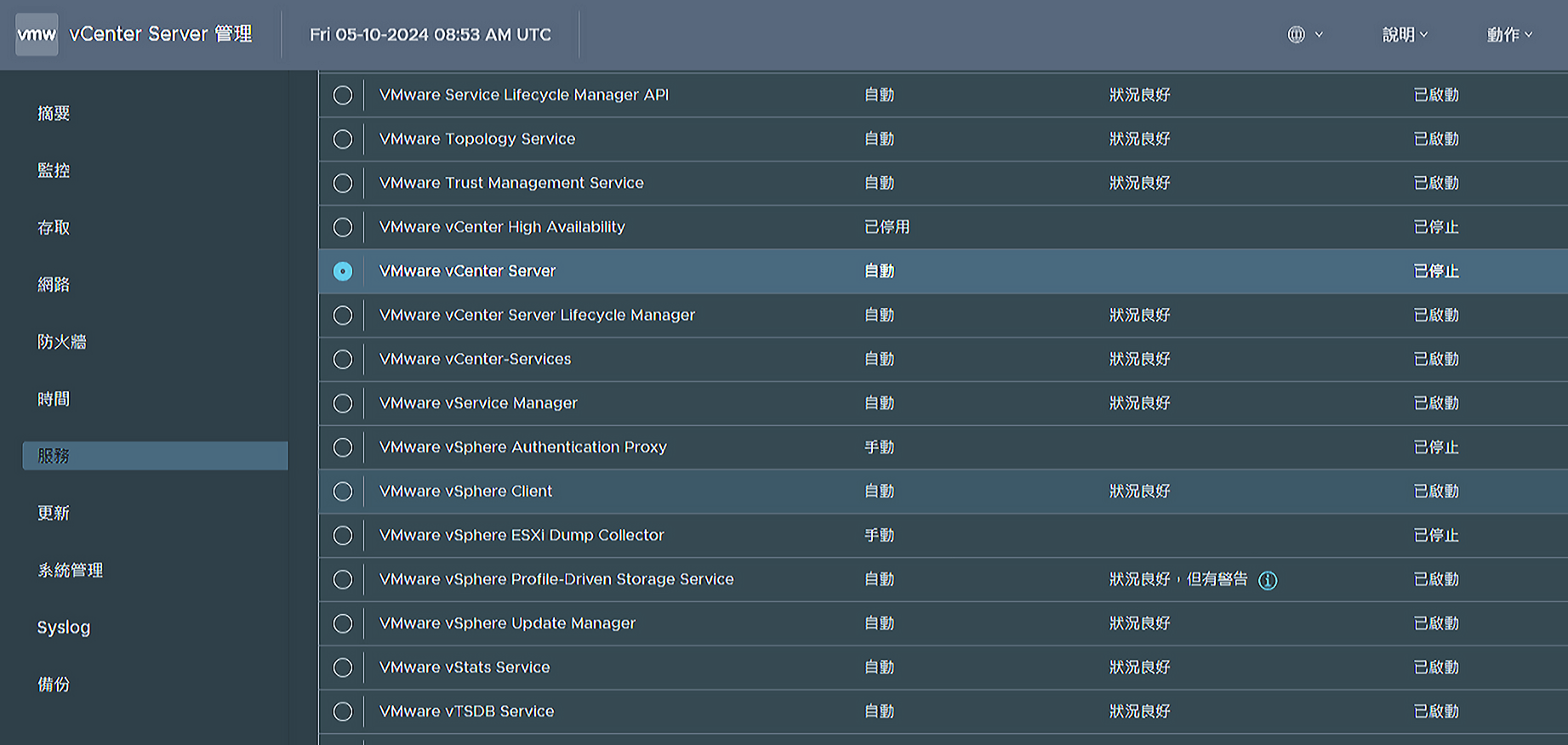Click the VMware vCenter Server service name
Image resolution: width=1568 pixels, height=745 pixels.
(x=467, y=271)
